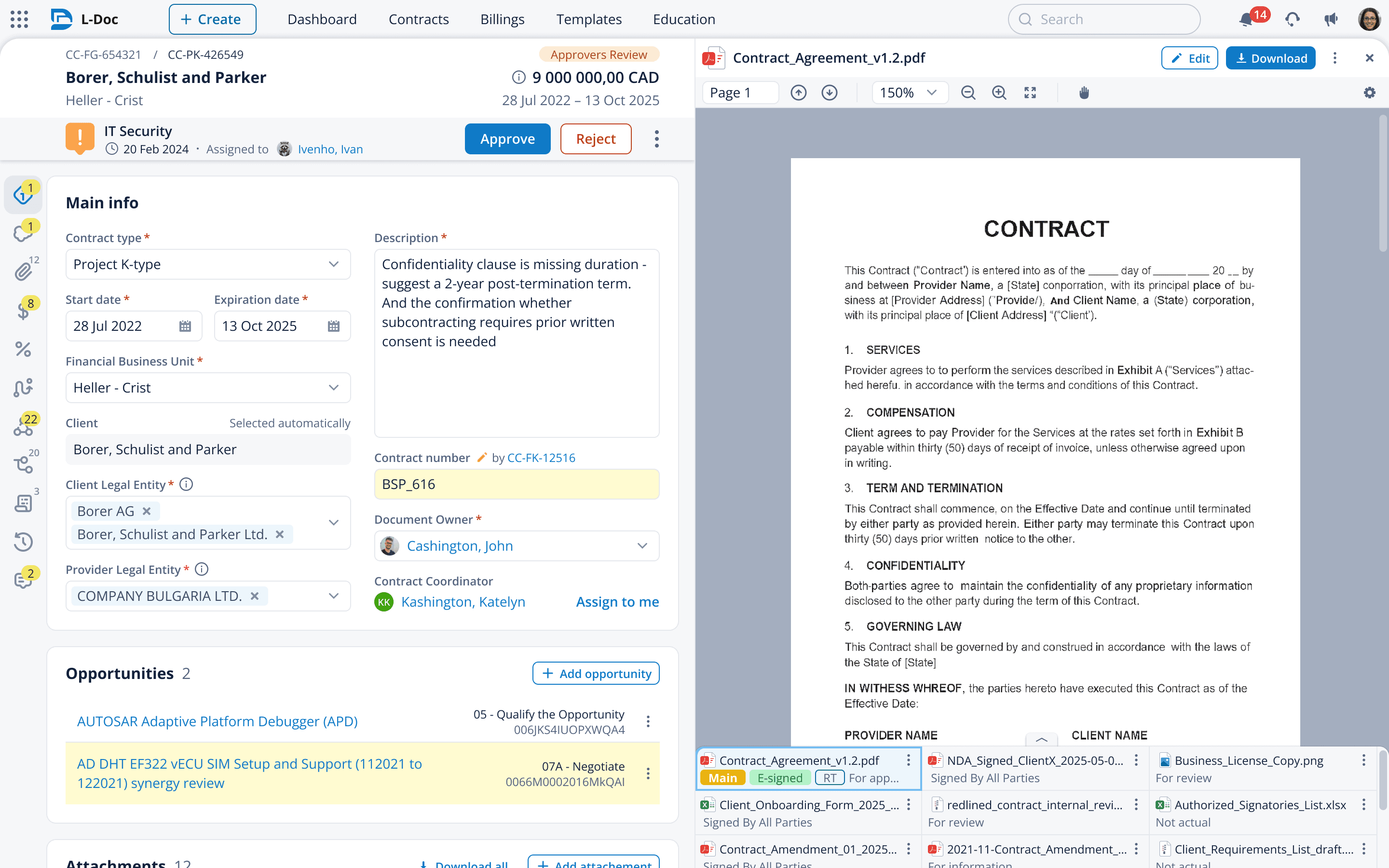Click the Assign to me link

click(617, 602)
